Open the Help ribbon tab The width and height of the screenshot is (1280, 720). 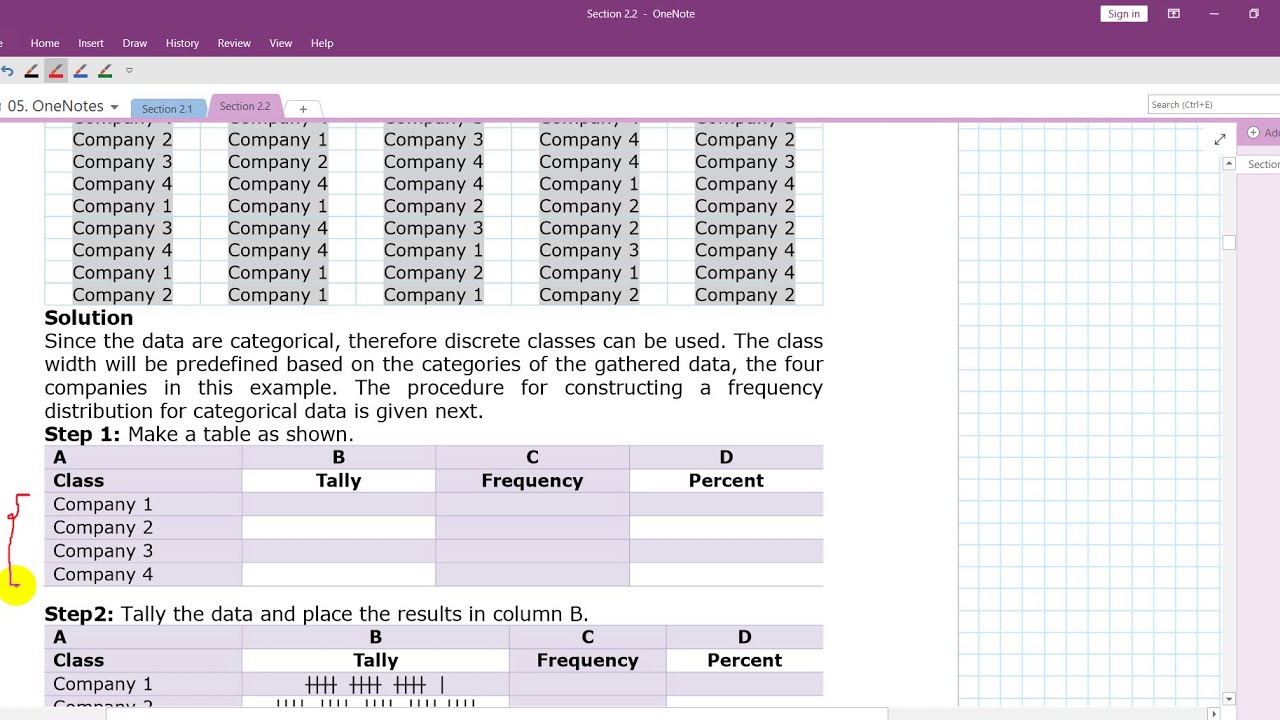click(322, 43)
